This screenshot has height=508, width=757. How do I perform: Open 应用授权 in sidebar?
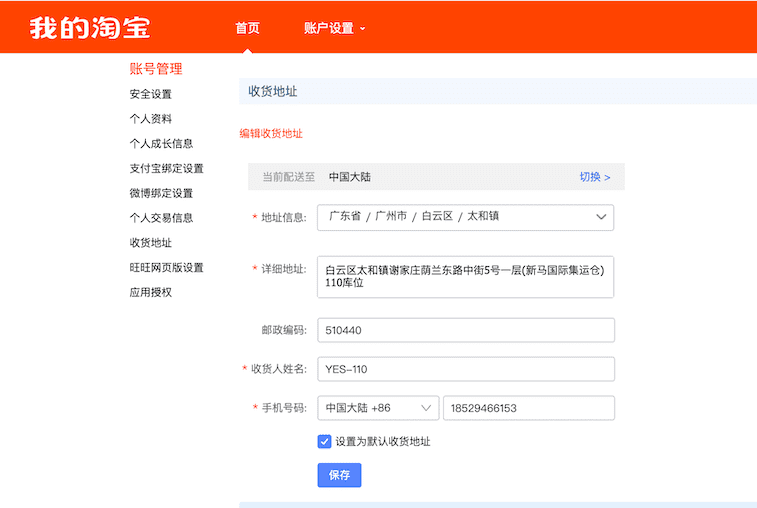[x=151, y=292]
